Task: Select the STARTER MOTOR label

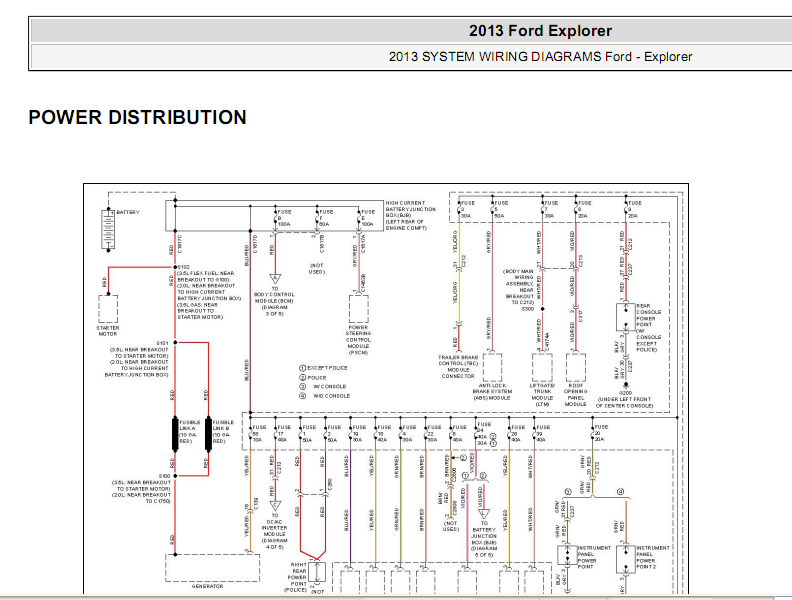Action: coord(108,331)
